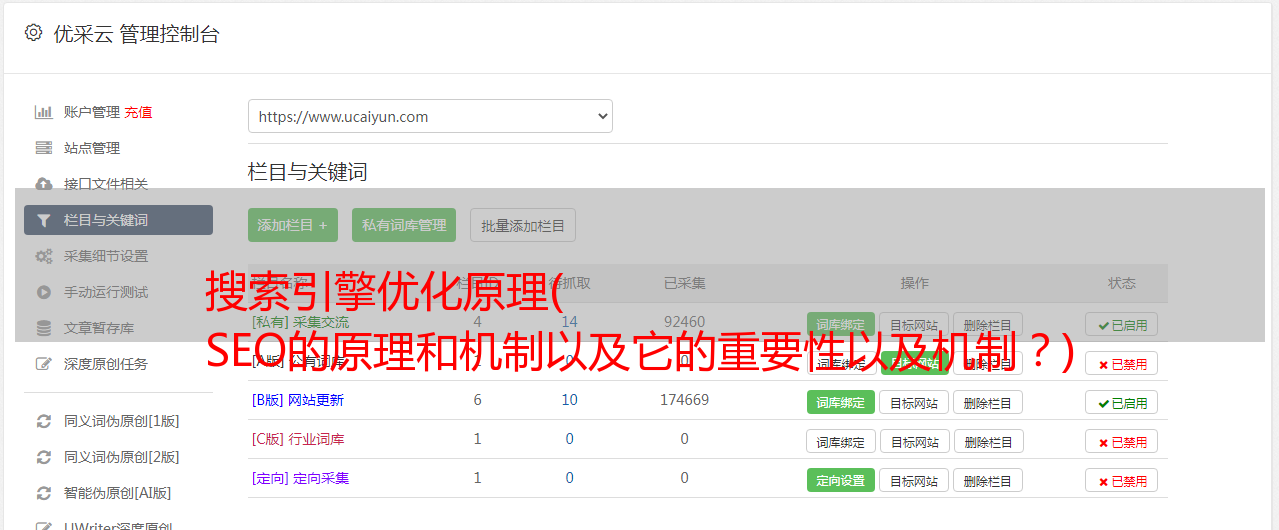Open the [B版] 网站更新 column link
Screen dimensions: 1279x530
(x=298, y=400)
